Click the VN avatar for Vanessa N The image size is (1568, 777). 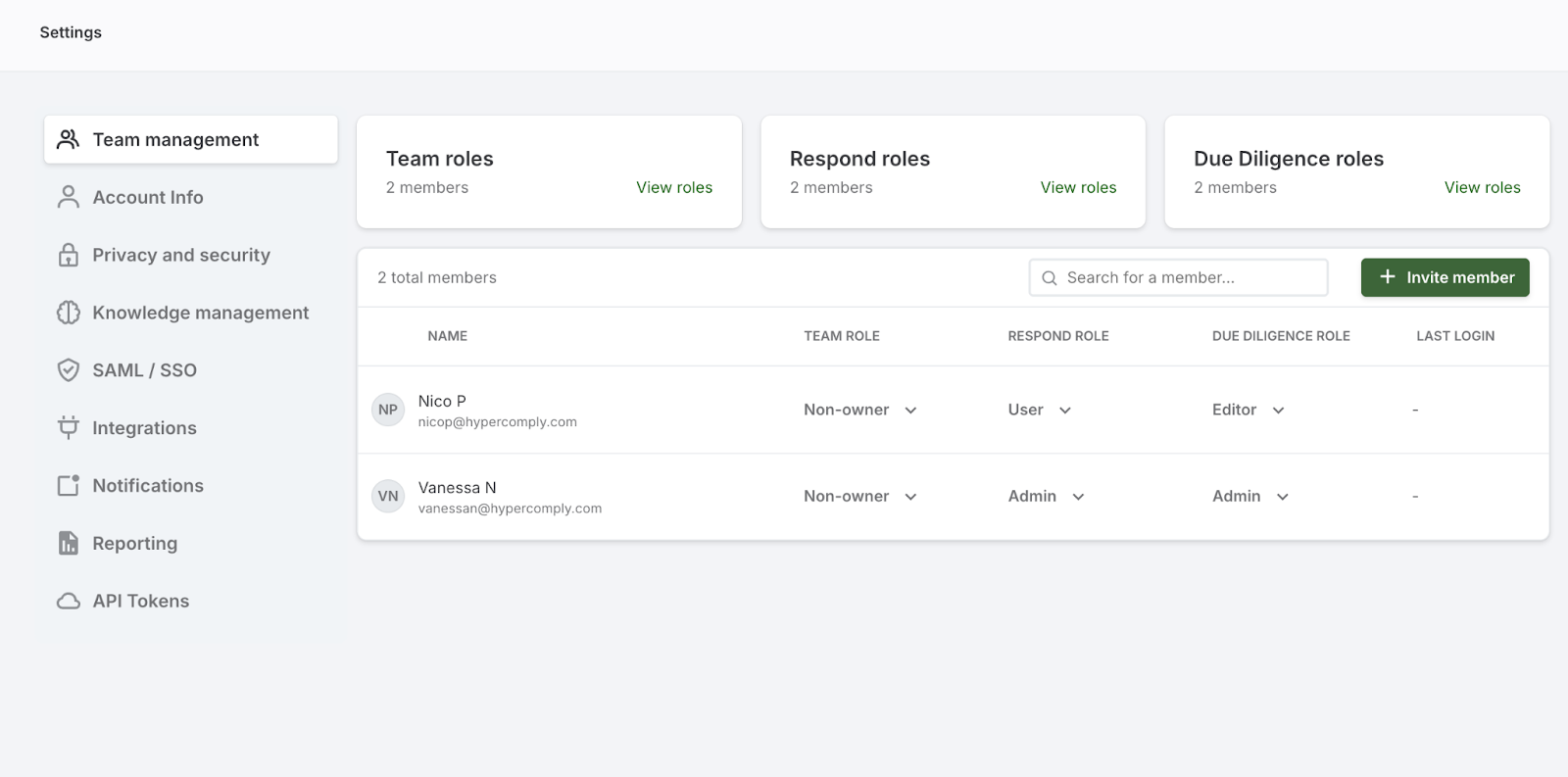coord(388,496)
